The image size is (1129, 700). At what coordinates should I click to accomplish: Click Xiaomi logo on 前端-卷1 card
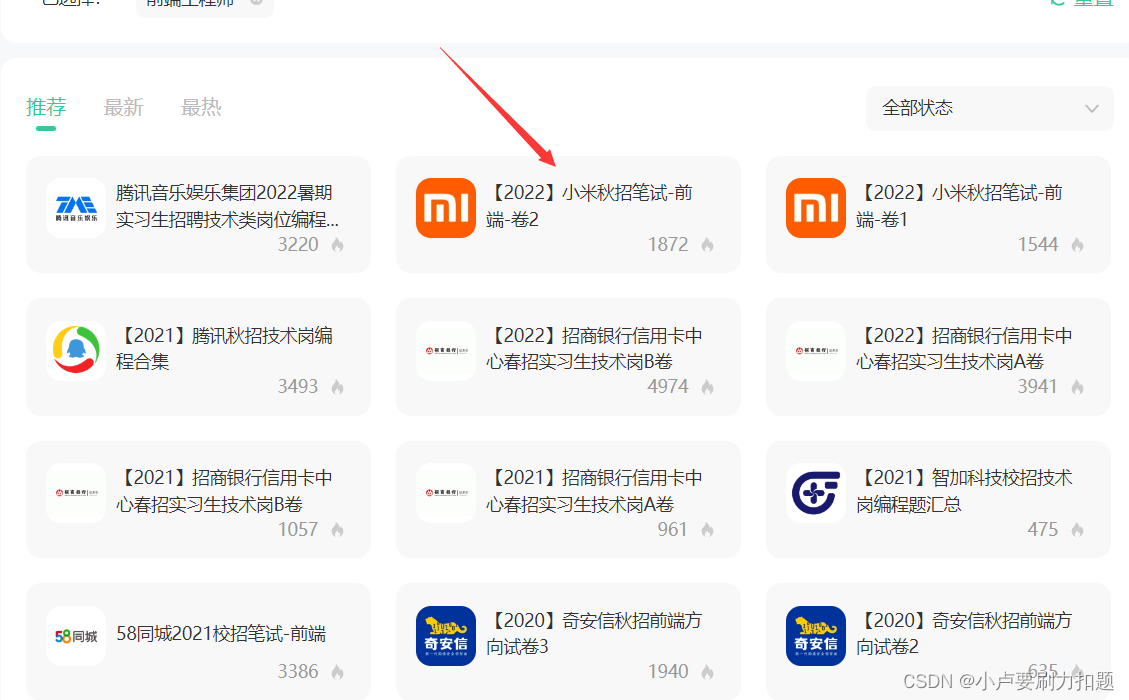pos(816,208)
